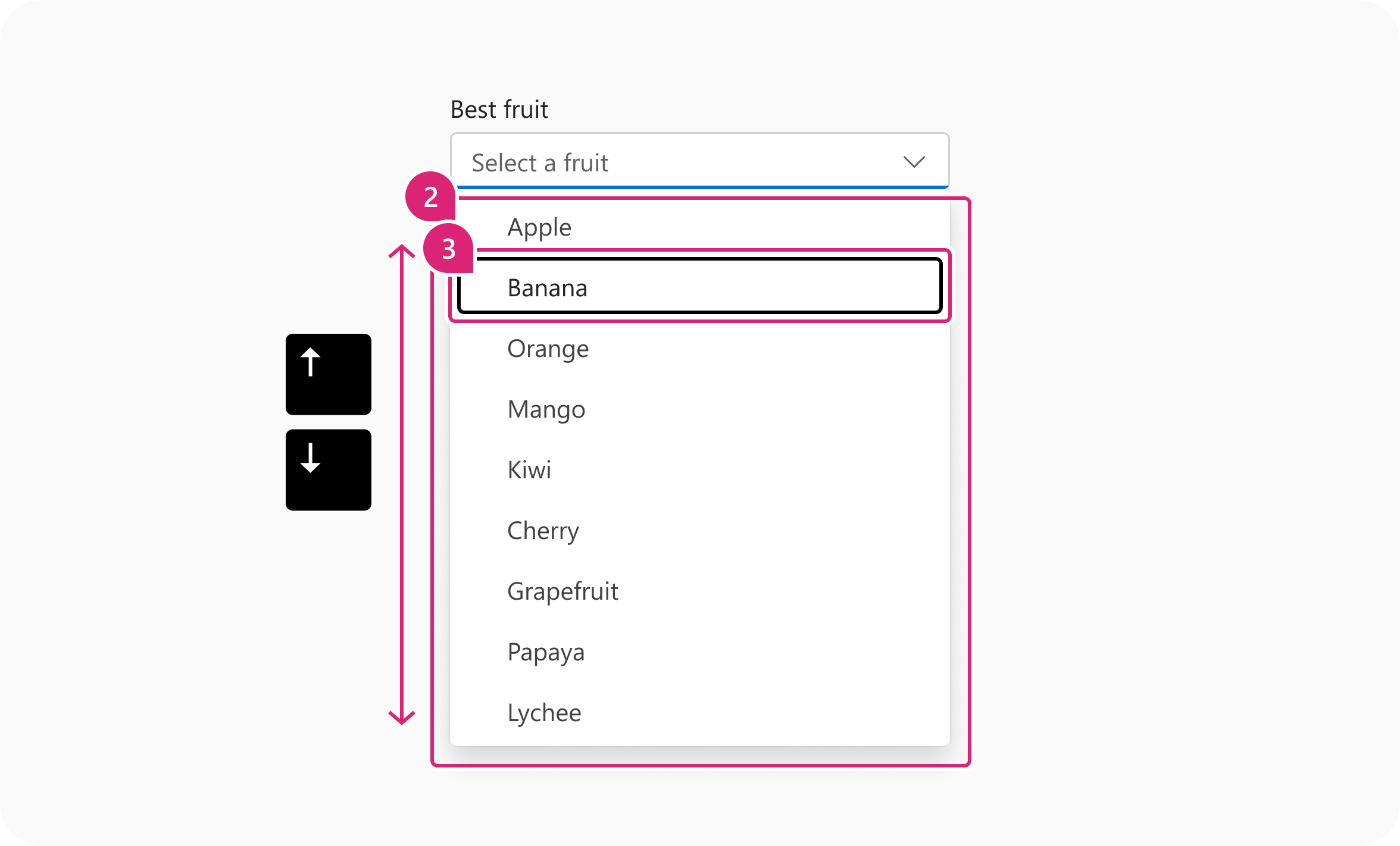Click the pink number 2 badge
Viewport: 1400px width, 846px height.
point(430,196)
